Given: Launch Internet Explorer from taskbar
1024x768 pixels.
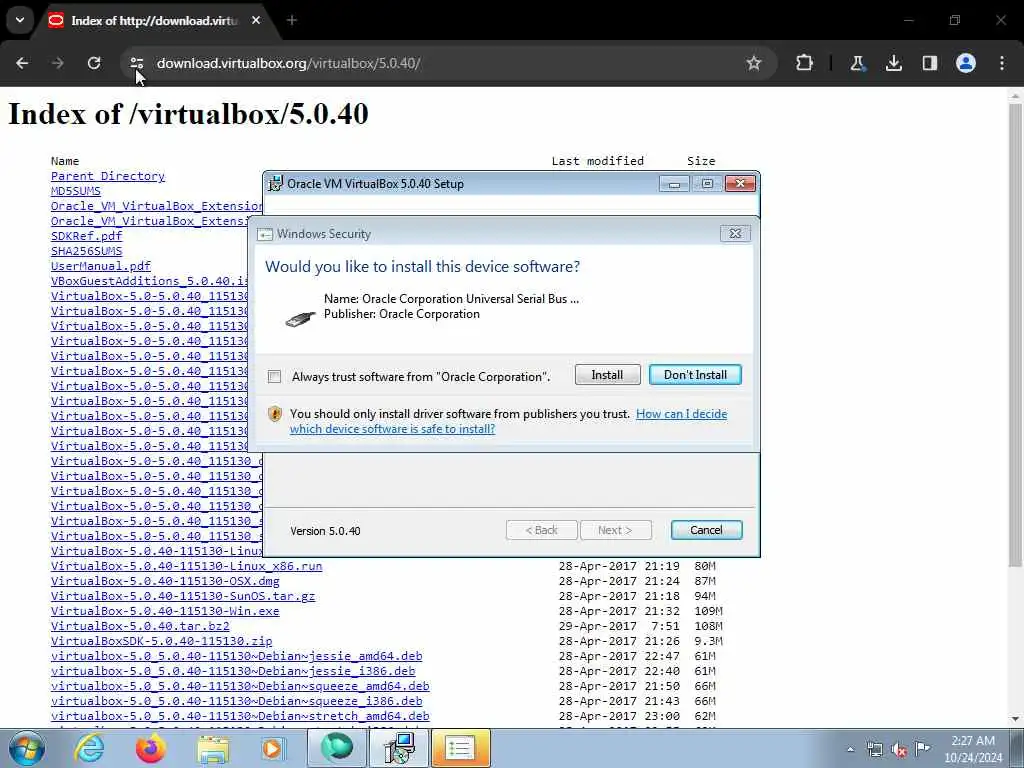Looking at the screenshot, I should coord(88,748).
